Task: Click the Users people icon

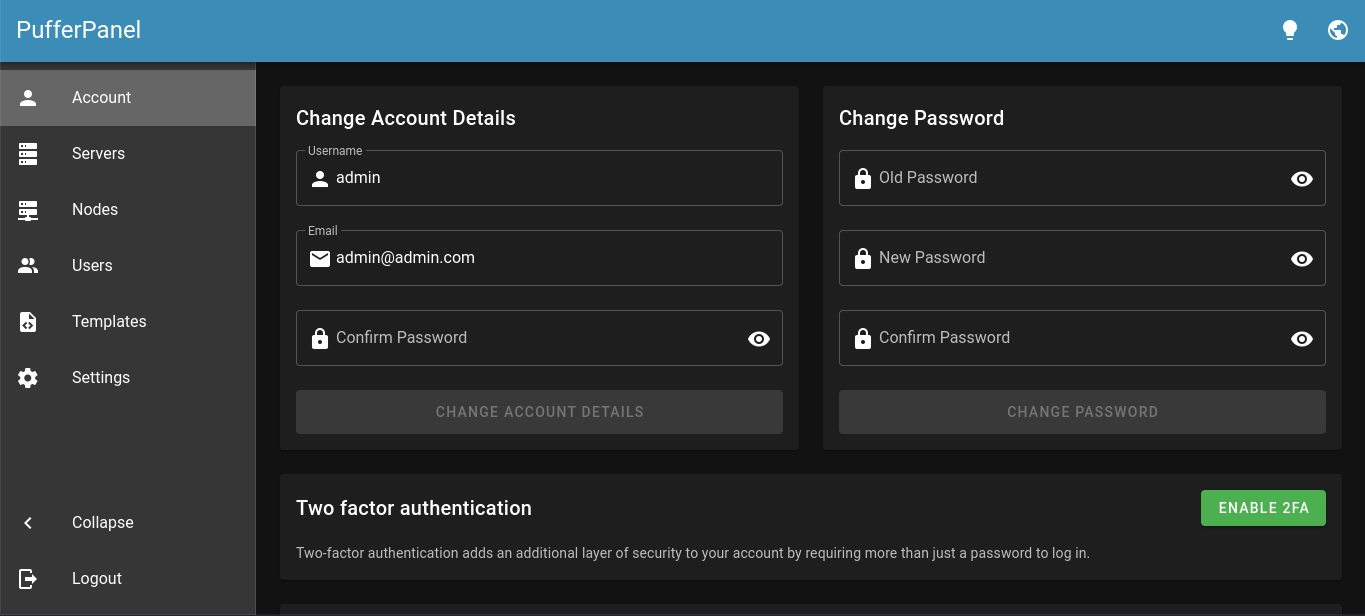Action: [x=27, y=265]
